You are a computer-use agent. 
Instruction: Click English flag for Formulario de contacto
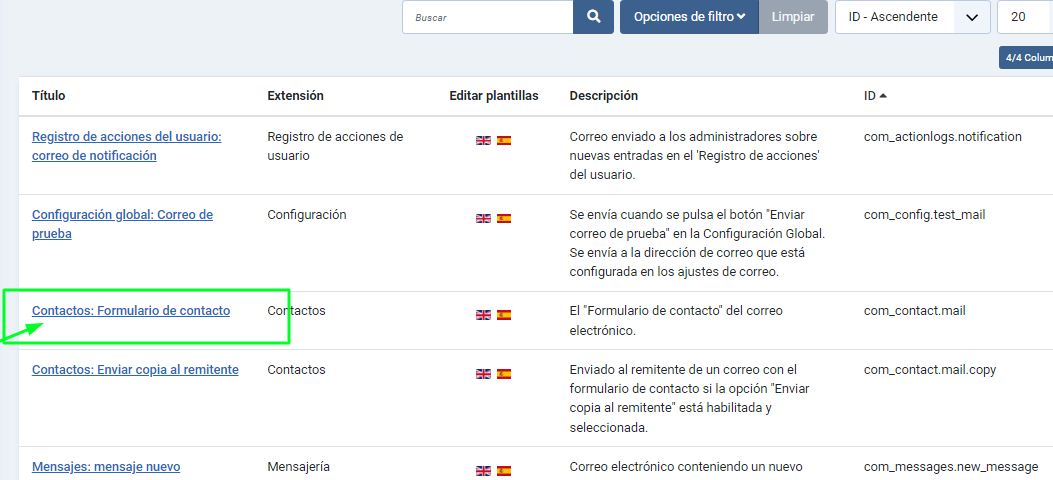click(x=483, y=315)
